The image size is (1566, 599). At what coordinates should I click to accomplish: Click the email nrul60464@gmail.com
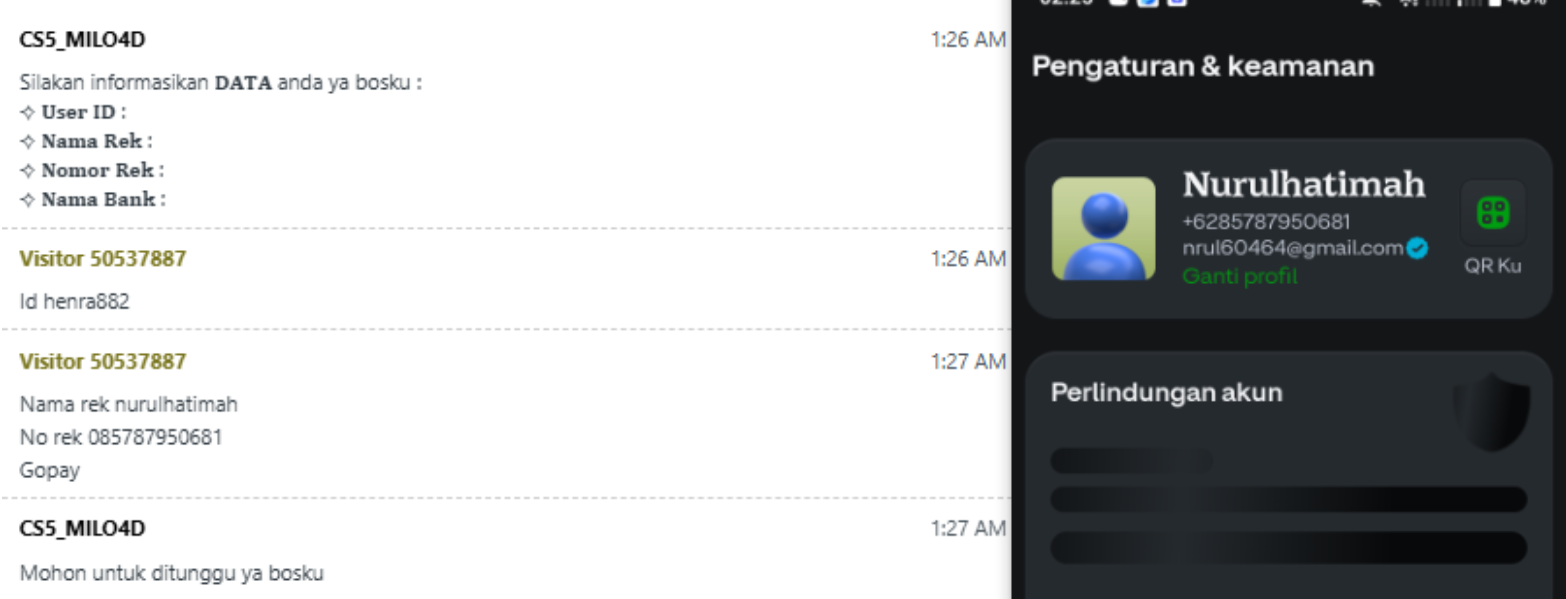pyautogui.click(x=1293, y=248)
